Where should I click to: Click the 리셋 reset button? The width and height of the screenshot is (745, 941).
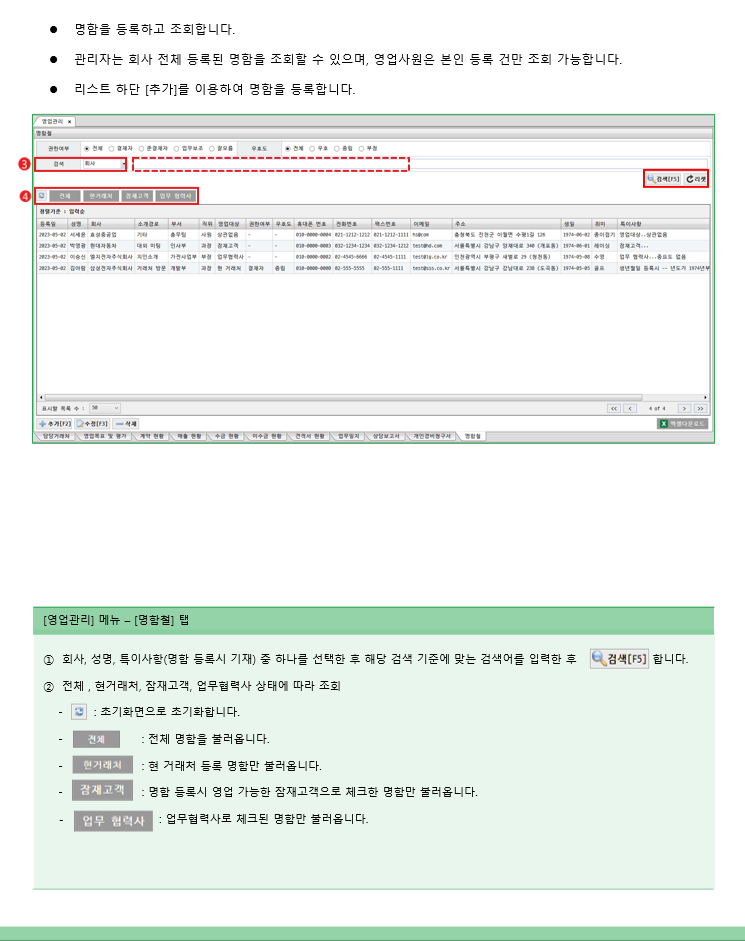pos(696,179)
